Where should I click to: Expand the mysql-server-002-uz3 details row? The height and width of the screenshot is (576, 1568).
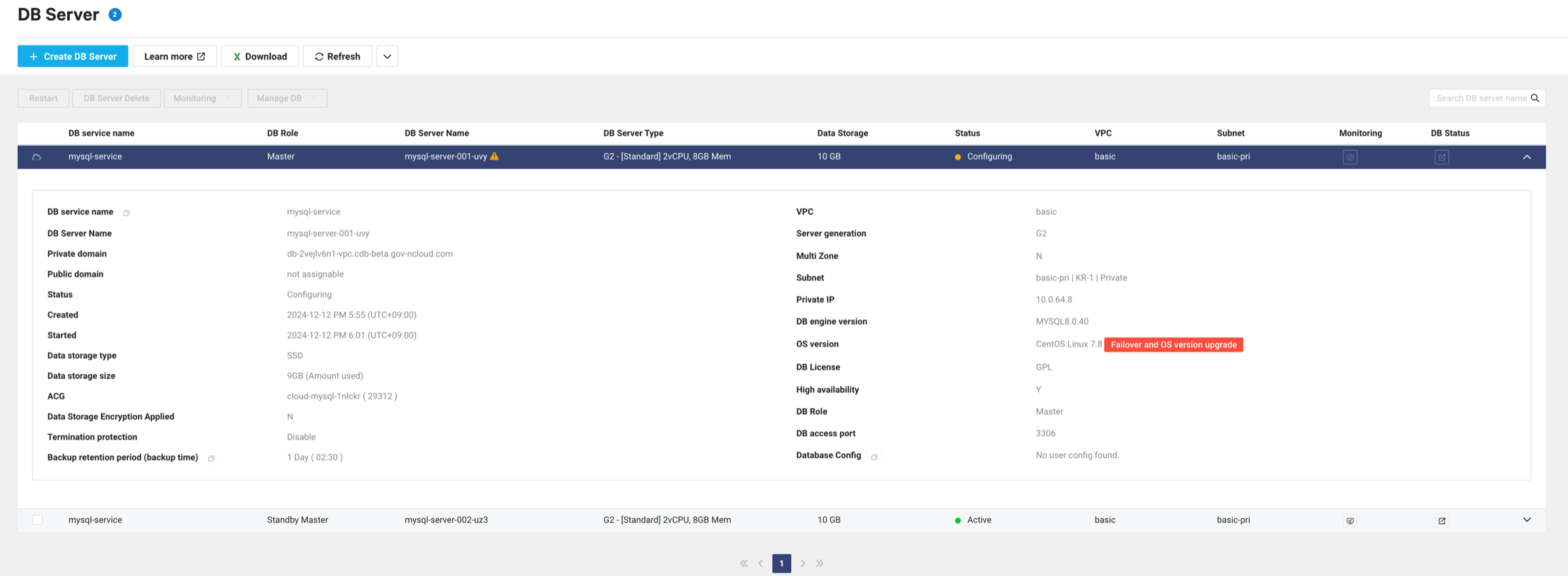[1527, 520]
